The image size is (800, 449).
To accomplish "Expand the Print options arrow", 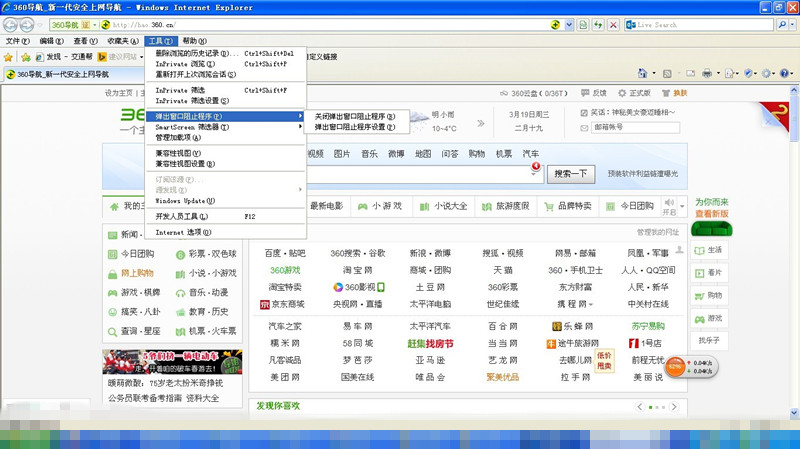I will pyautogui.click(x=718, y=73).
